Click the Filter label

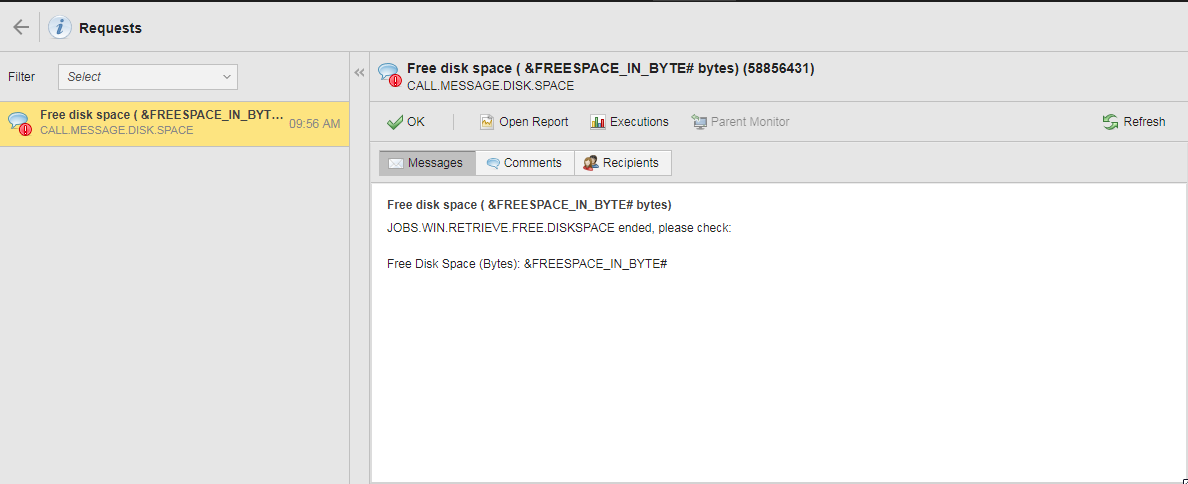(21, 77)
